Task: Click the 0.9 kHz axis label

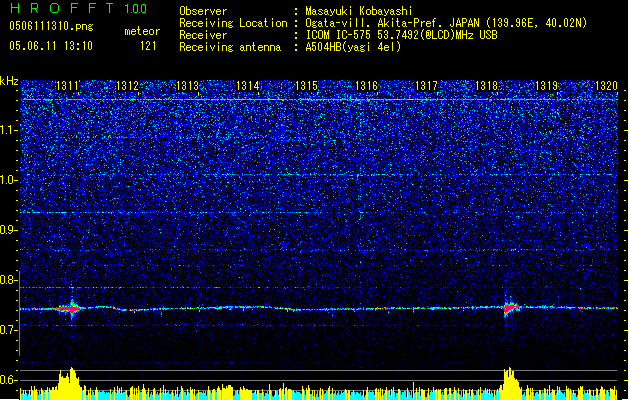Action: [9, 230]
